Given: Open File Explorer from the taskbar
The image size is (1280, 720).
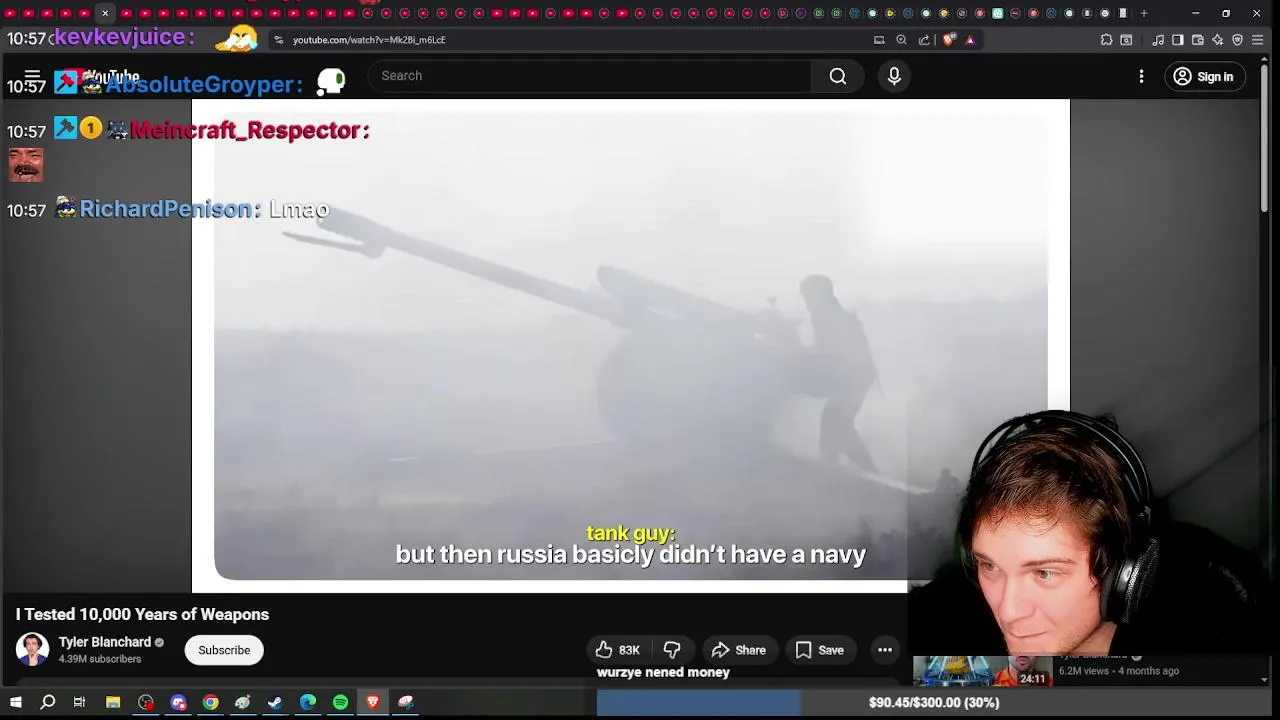Looking at the screenshot, I should (113, 702).
